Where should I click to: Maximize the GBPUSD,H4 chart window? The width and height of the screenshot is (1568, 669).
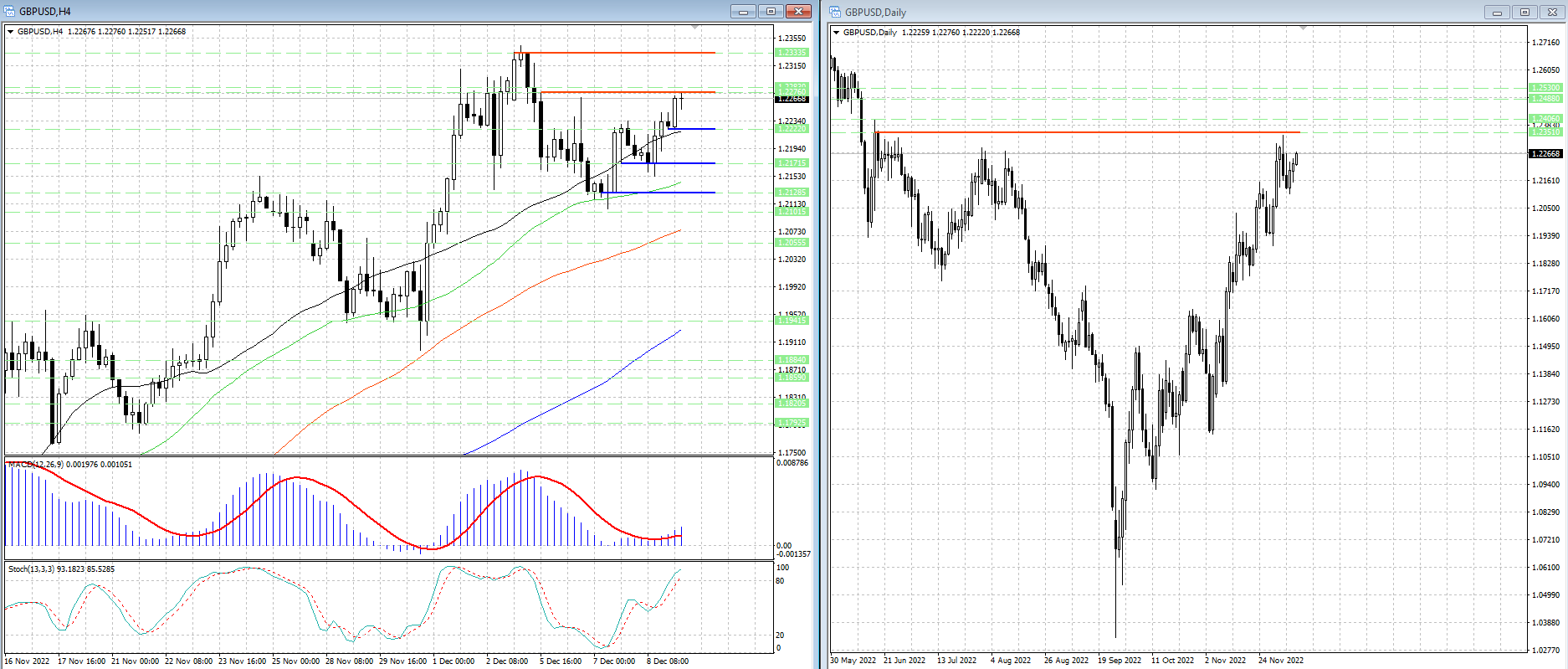pyautogui.click(x=770, y=11)
